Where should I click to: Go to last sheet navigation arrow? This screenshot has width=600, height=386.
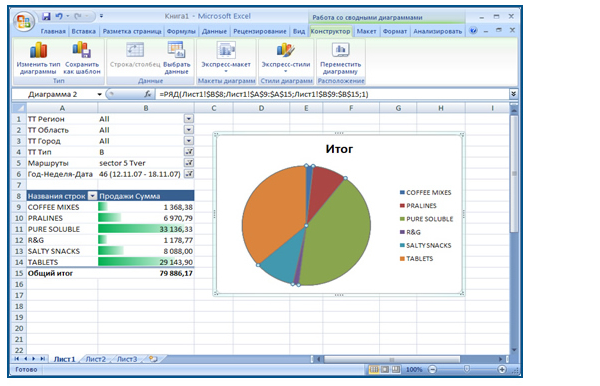(x=42, y=359)
